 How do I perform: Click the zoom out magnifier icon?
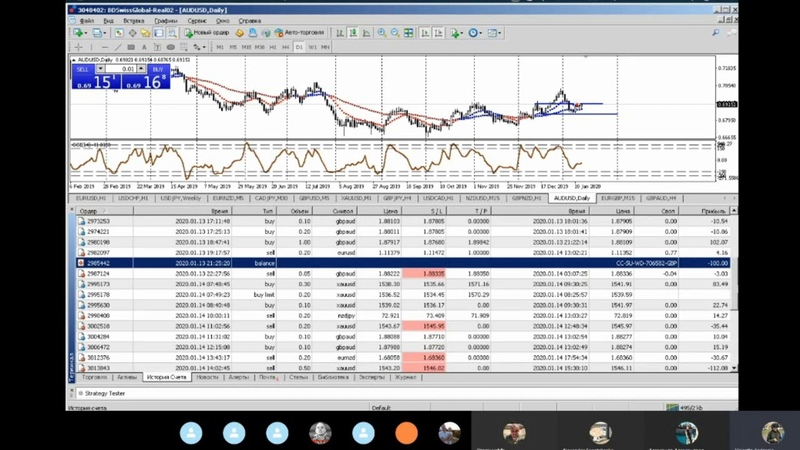pos(395,33)
